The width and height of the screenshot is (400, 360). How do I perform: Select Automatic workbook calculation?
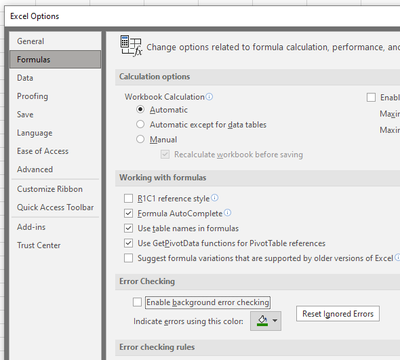[x=140, y=109]
